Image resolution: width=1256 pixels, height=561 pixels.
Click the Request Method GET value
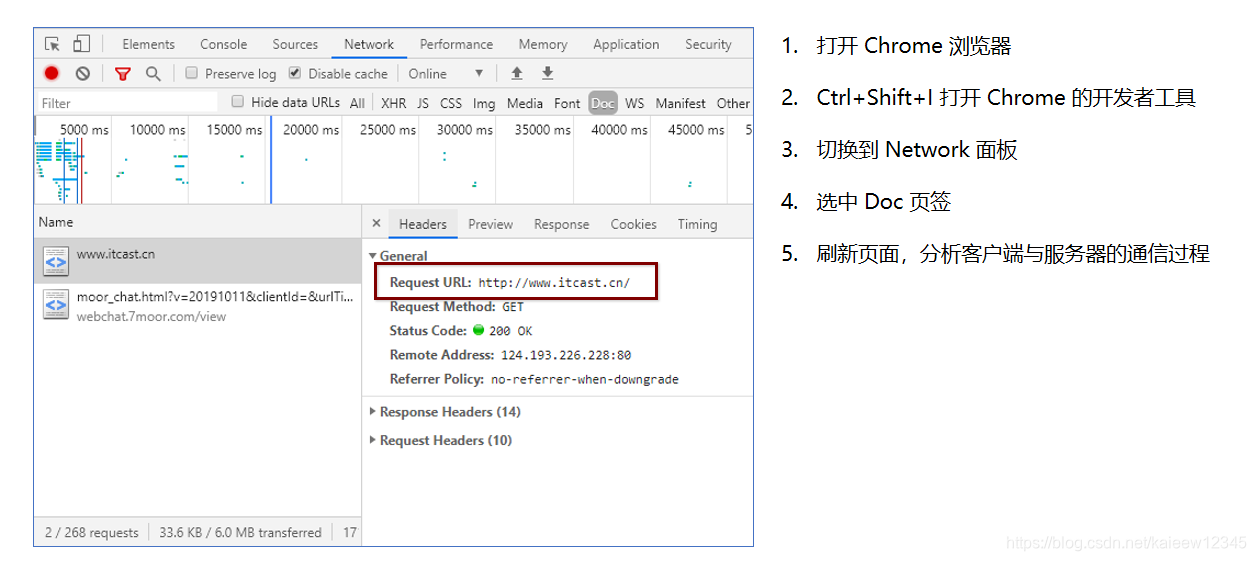(513, 307)
